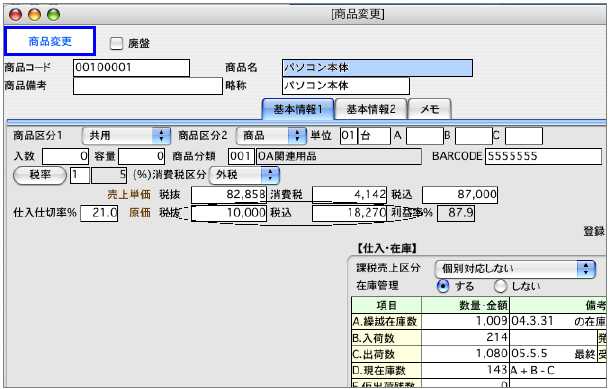
Task: Click the 商品変更 button
Action: 50,41
